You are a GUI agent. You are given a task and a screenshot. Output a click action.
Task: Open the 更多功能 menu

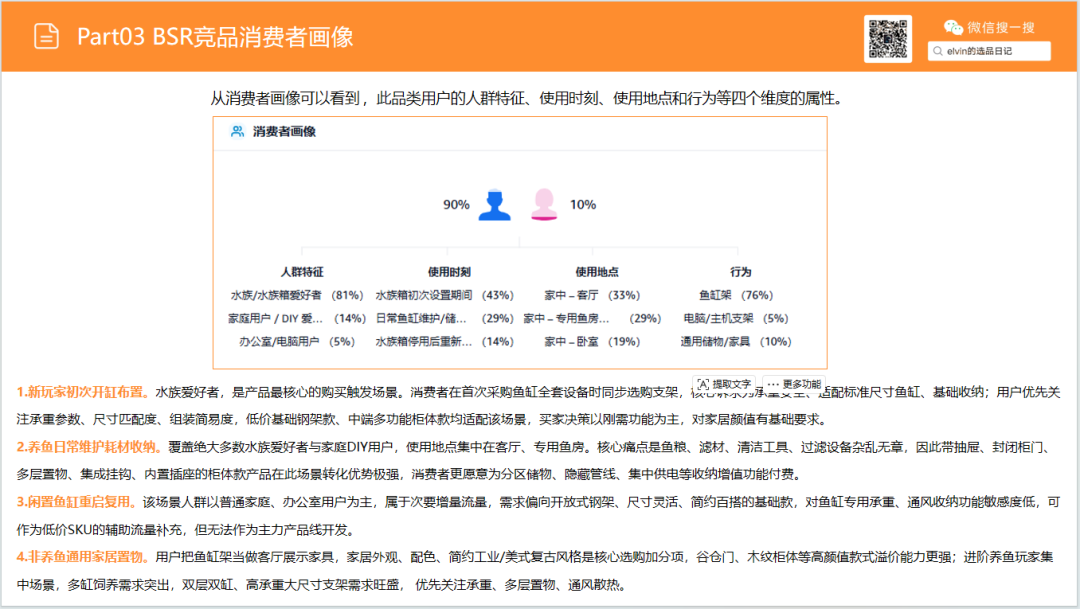pyautogui.click(x=794, y=384)
